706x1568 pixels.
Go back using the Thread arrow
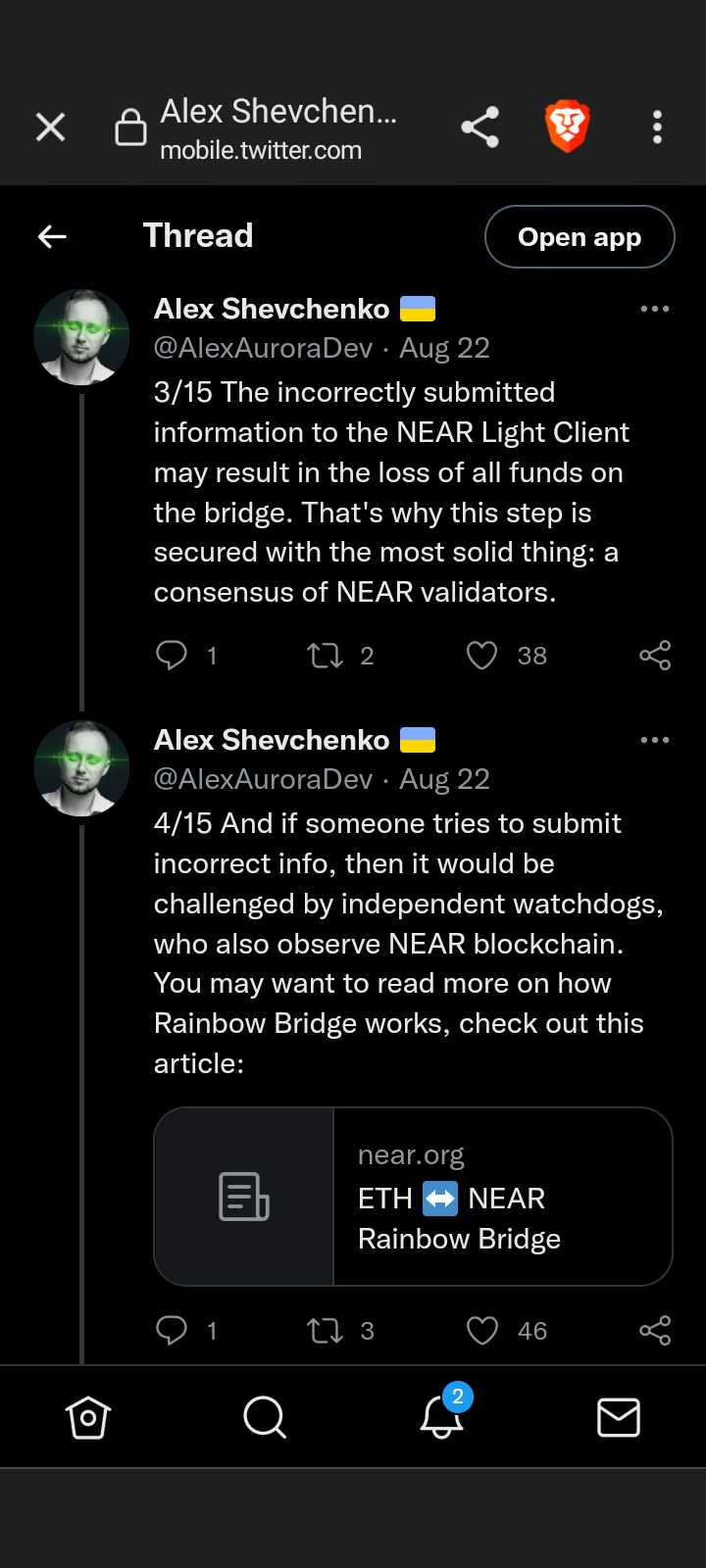52,236
